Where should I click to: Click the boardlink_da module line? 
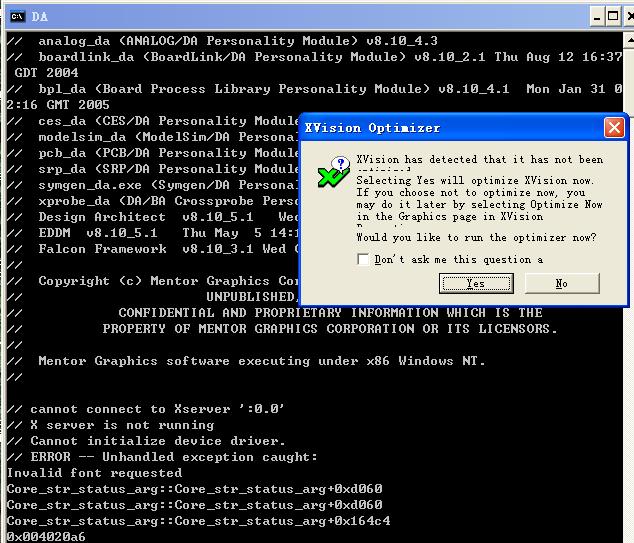(315, 57)
